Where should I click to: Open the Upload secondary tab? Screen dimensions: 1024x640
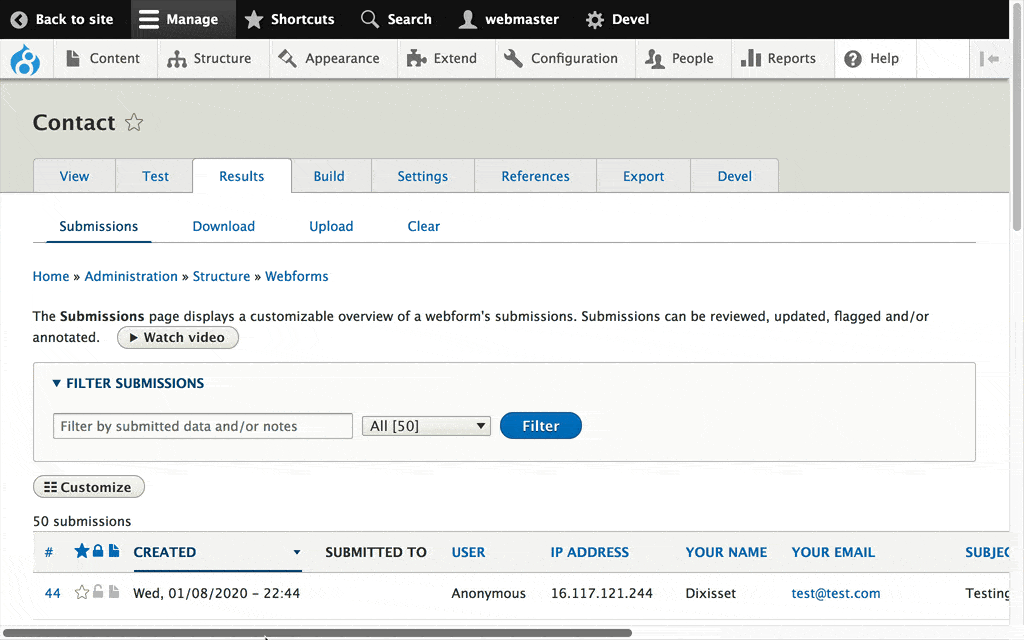tap(331, 227)
